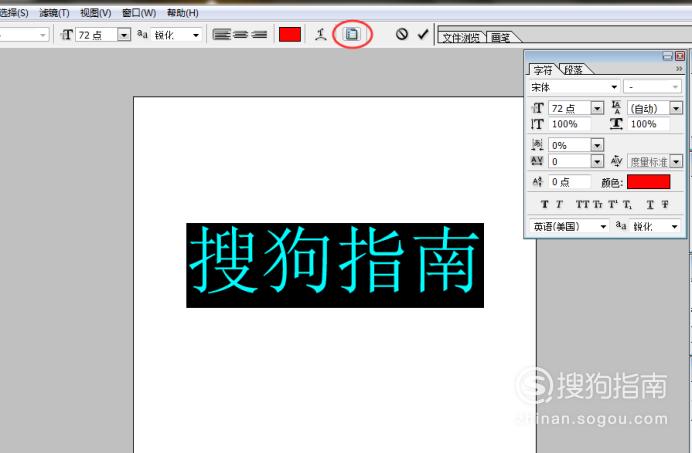Toggle the character and paragraph palettes

(x=352, y=34)
